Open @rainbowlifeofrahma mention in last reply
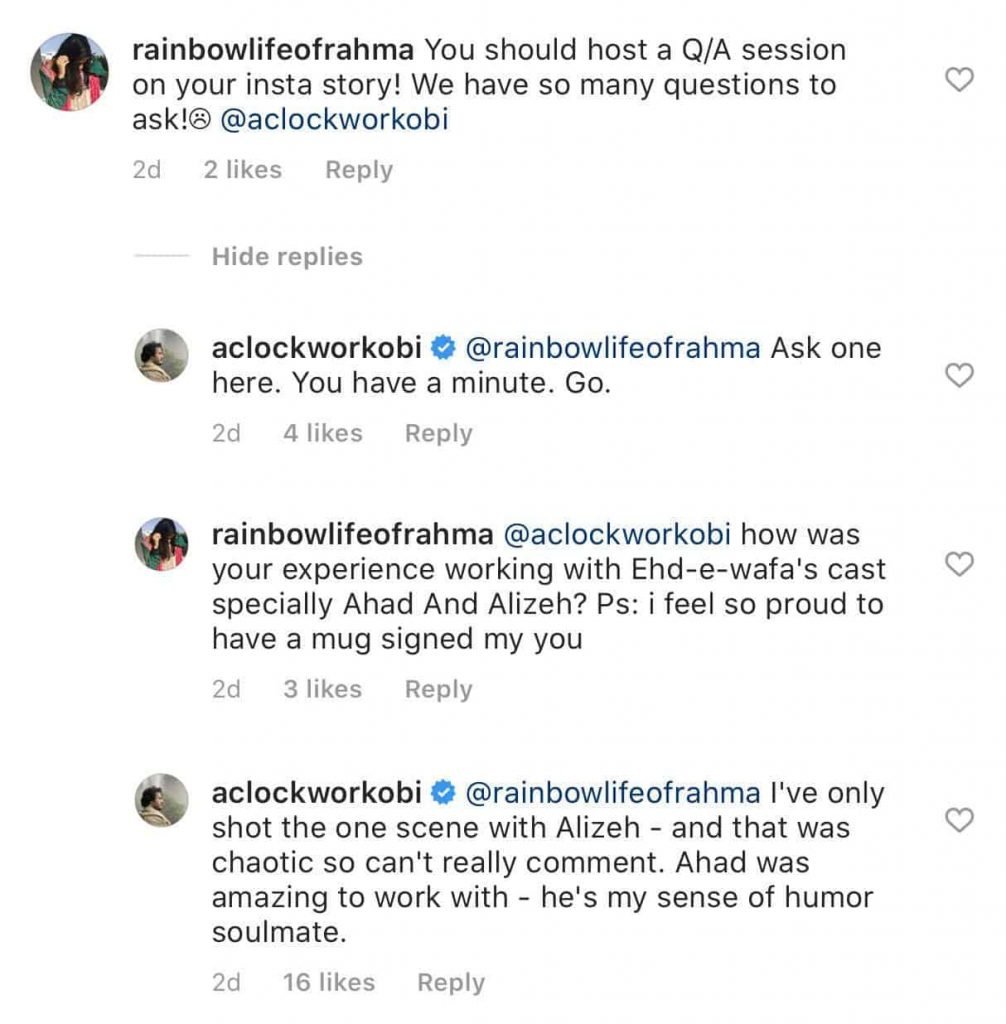This screenshot has height=1024, width=1006. coord(613,793)
